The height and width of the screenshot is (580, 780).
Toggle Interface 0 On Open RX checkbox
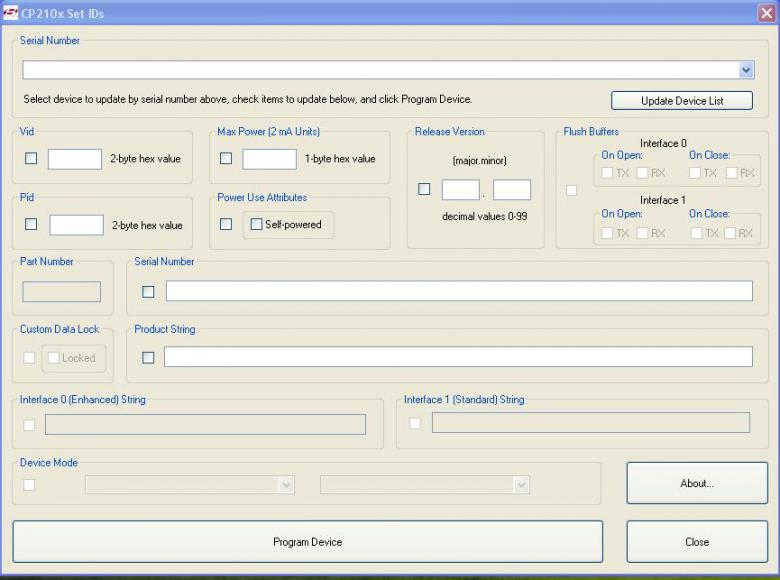642,173
